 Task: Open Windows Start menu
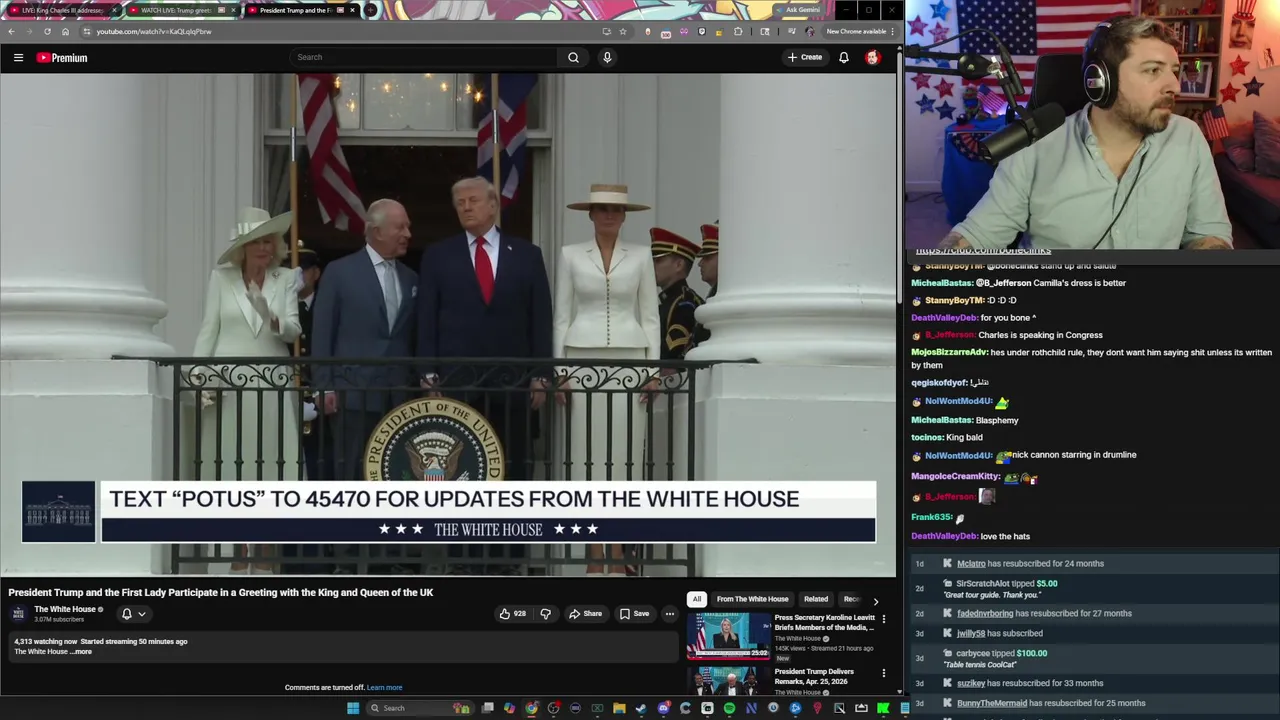pos(352,708)
